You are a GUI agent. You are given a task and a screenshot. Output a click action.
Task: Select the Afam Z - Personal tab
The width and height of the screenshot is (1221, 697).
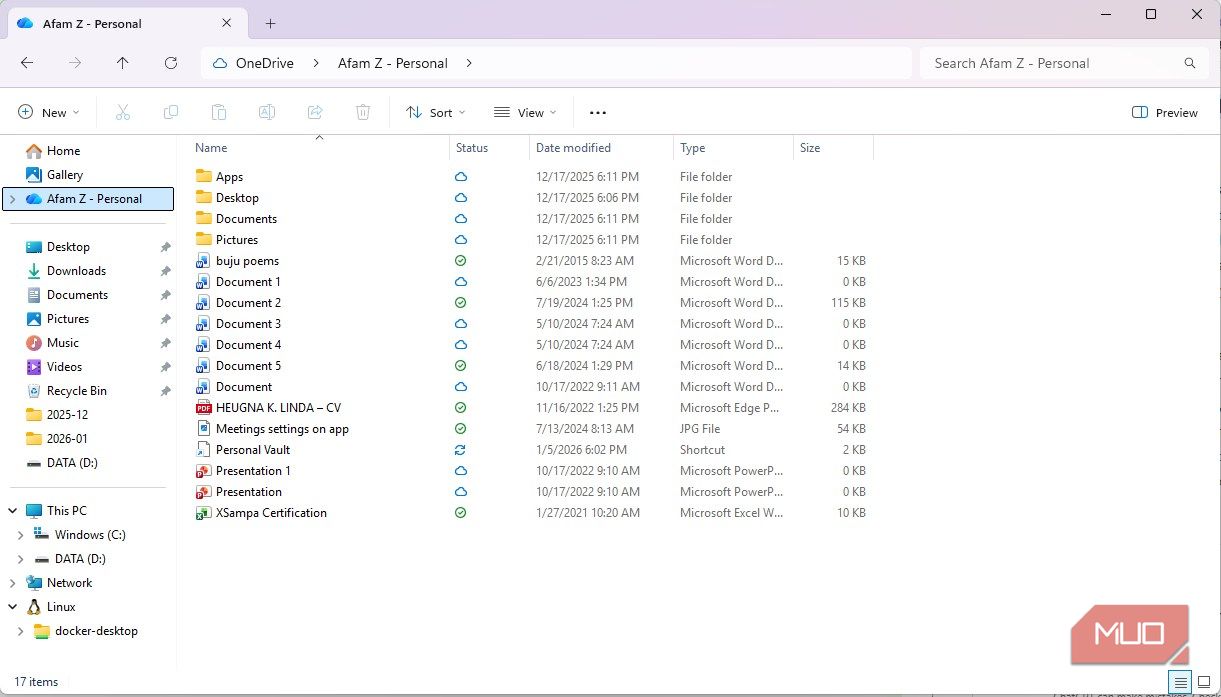click(x=126, y=23)
